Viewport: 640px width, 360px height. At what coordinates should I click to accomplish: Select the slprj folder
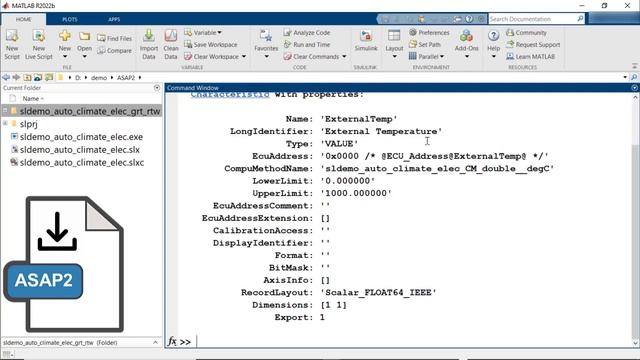(28, 124)
